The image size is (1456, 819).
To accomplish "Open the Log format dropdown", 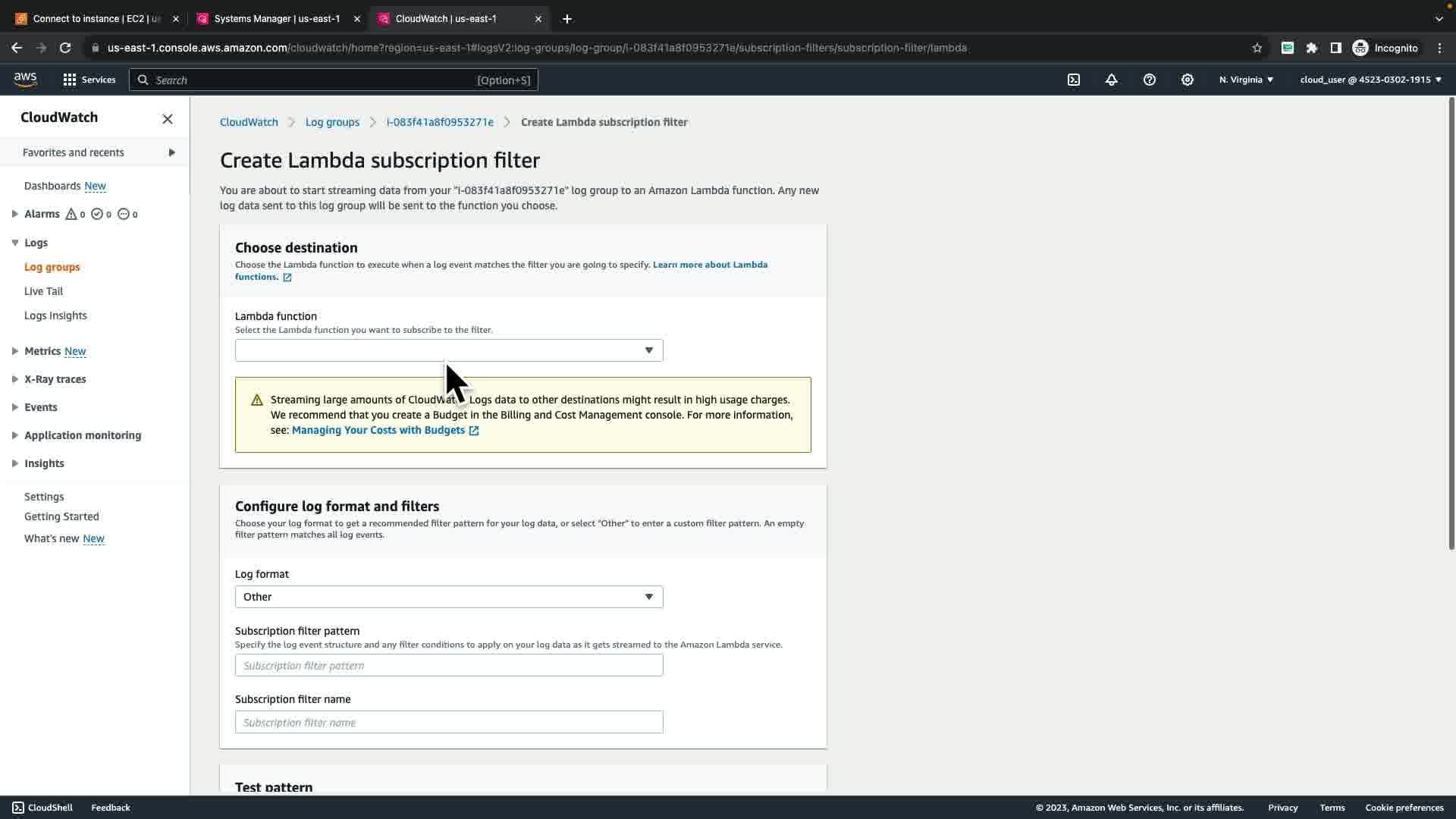I will pyautogui.click(x=449, y=597).
